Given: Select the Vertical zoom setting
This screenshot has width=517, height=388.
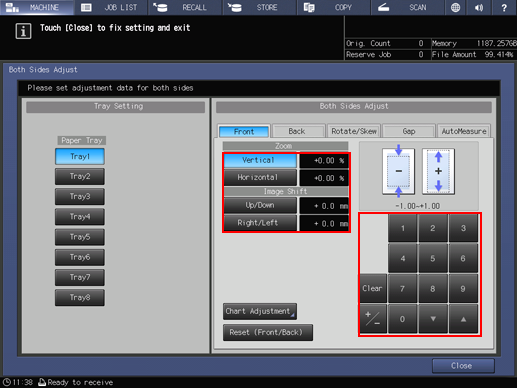Looking at the screenshot, I should 260,160.
